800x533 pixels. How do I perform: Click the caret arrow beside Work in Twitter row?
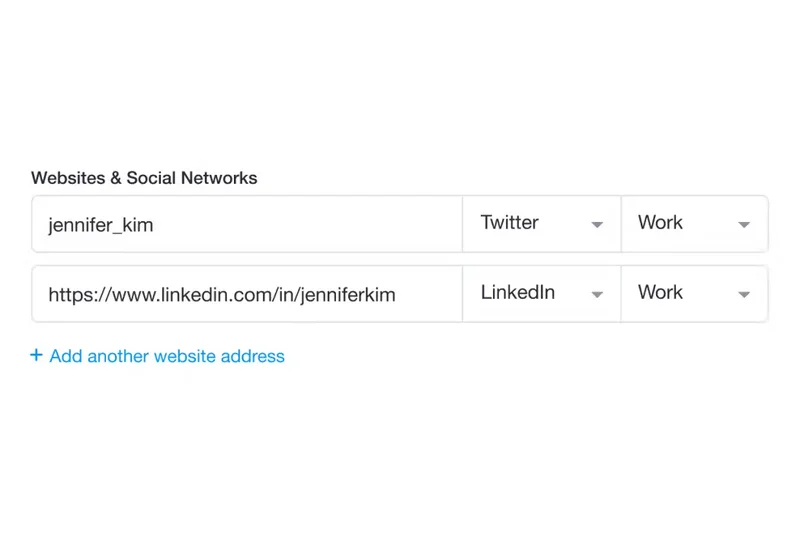pos(744,225)
